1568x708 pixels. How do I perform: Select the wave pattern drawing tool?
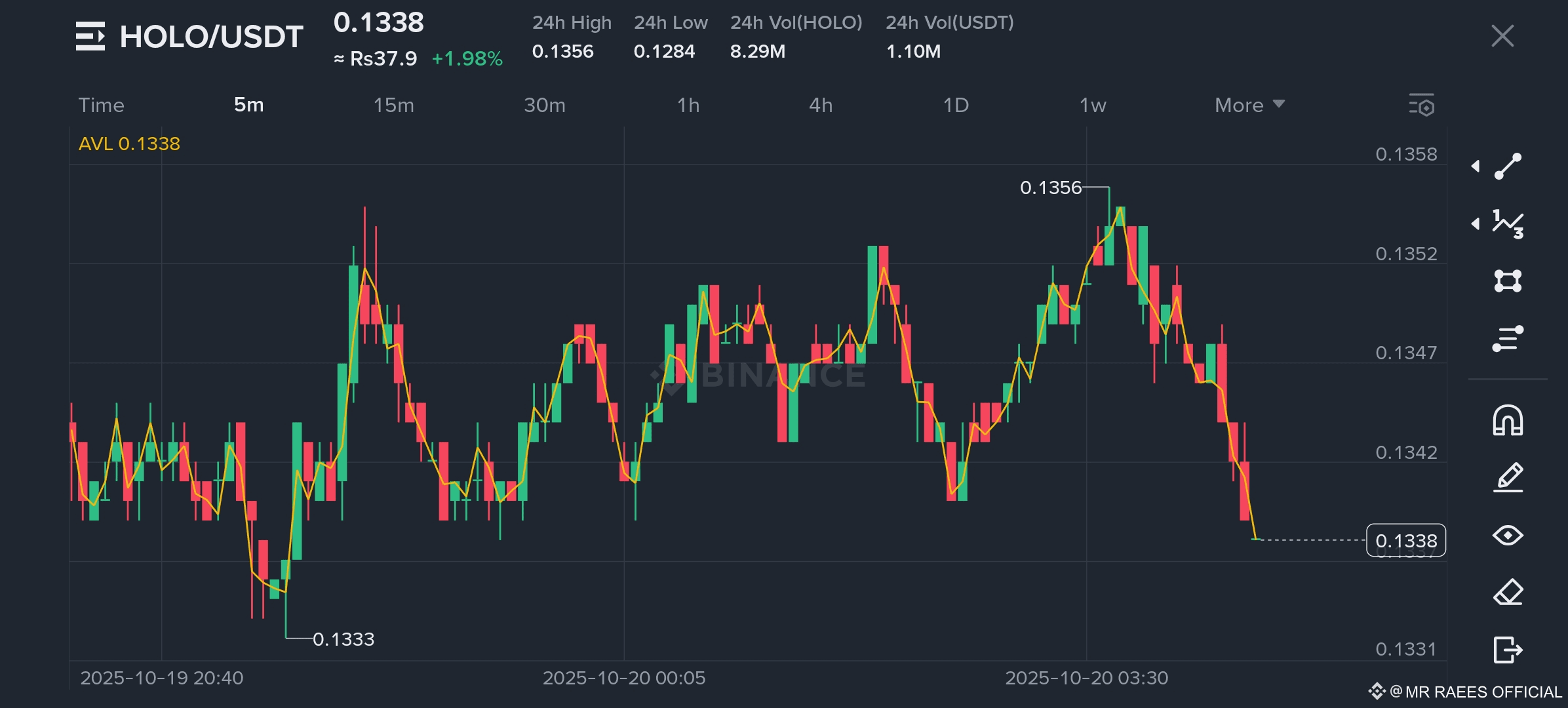point(1508,224)
